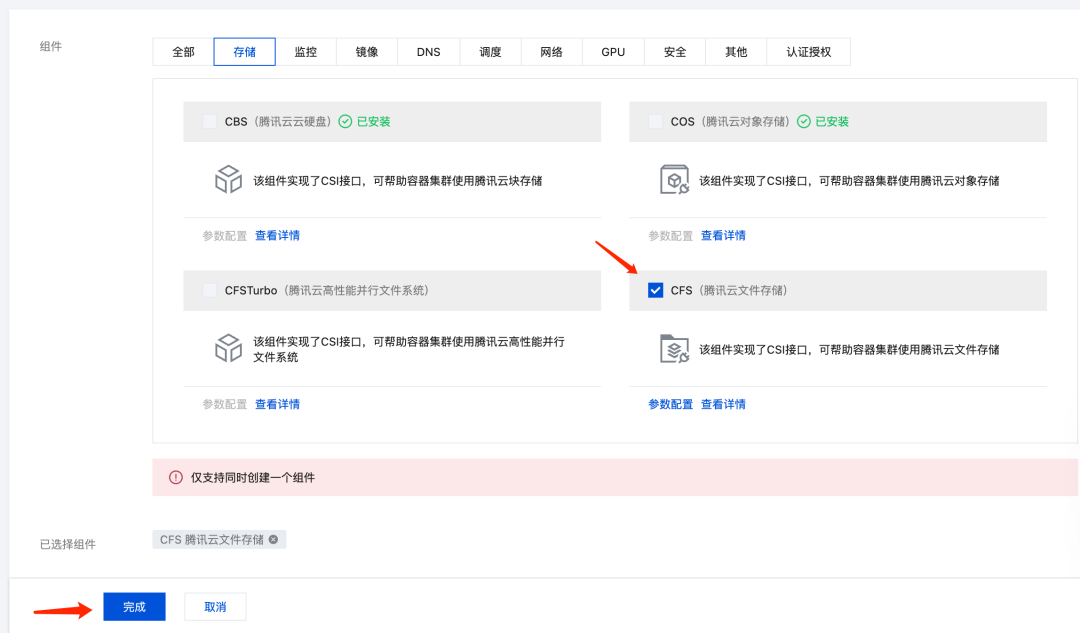1080x633 pixels.
Task: Click the COS 已安装 status text
Action: click(832, 121)
